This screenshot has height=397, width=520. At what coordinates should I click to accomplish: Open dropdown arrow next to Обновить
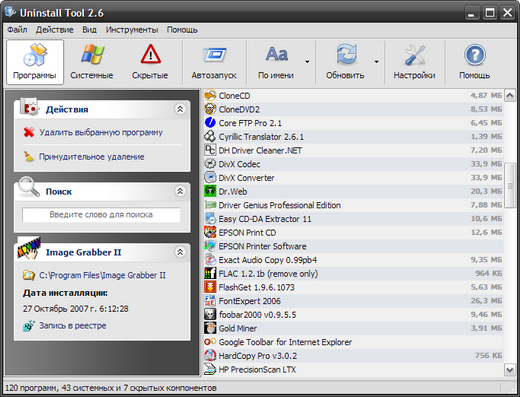coord(377,62)
